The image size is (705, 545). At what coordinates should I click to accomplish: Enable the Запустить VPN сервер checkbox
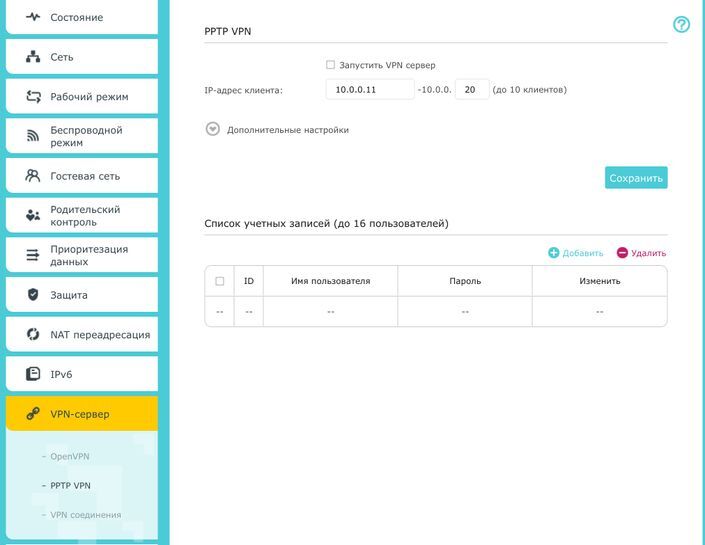pyautogui.click(x=330, y=65)
